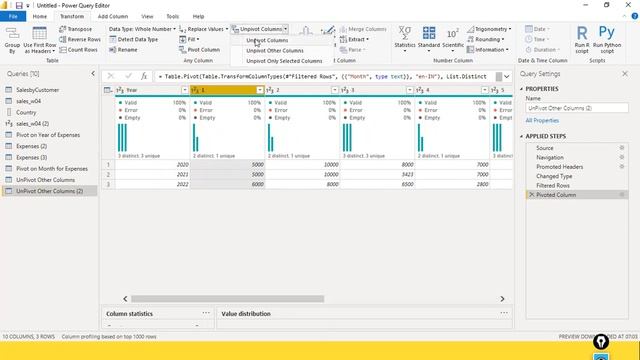Click Detect Data Type
This screenshot has width=640, height=360.
point(133,39)
